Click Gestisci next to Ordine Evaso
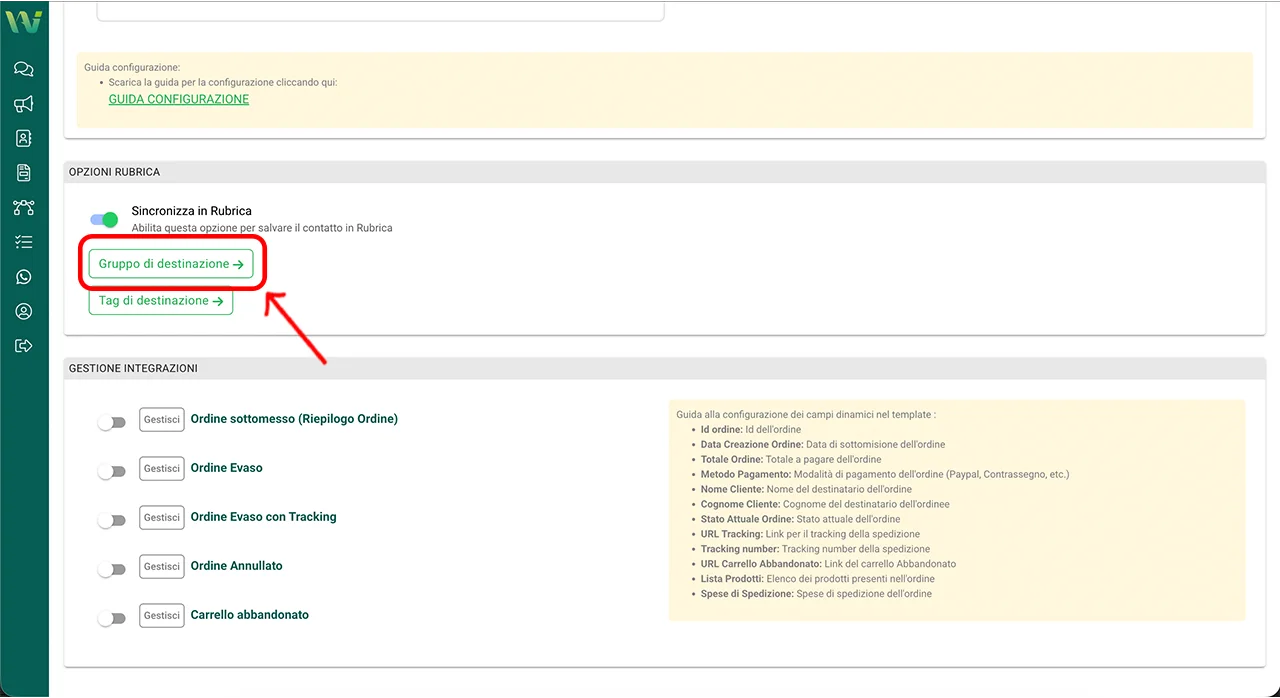Screen dimensions: 1280x698 161,468
